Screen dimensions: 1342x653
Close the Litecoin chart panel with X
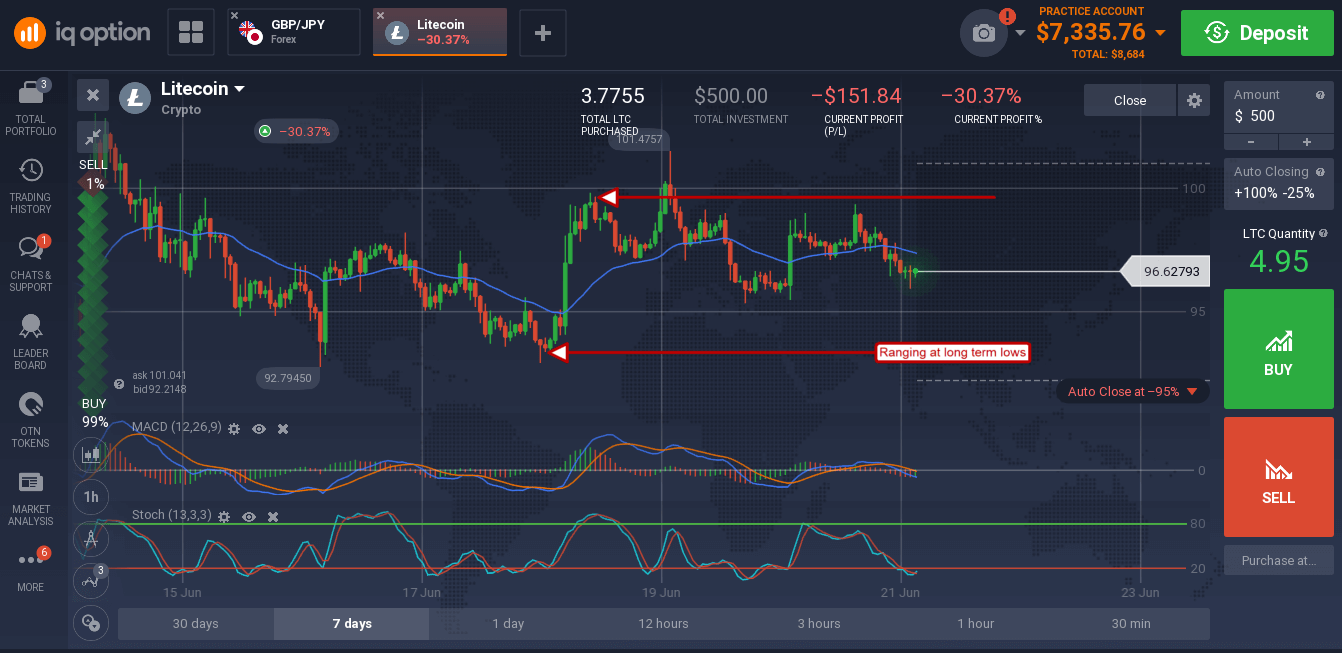[x=92, y=95]
